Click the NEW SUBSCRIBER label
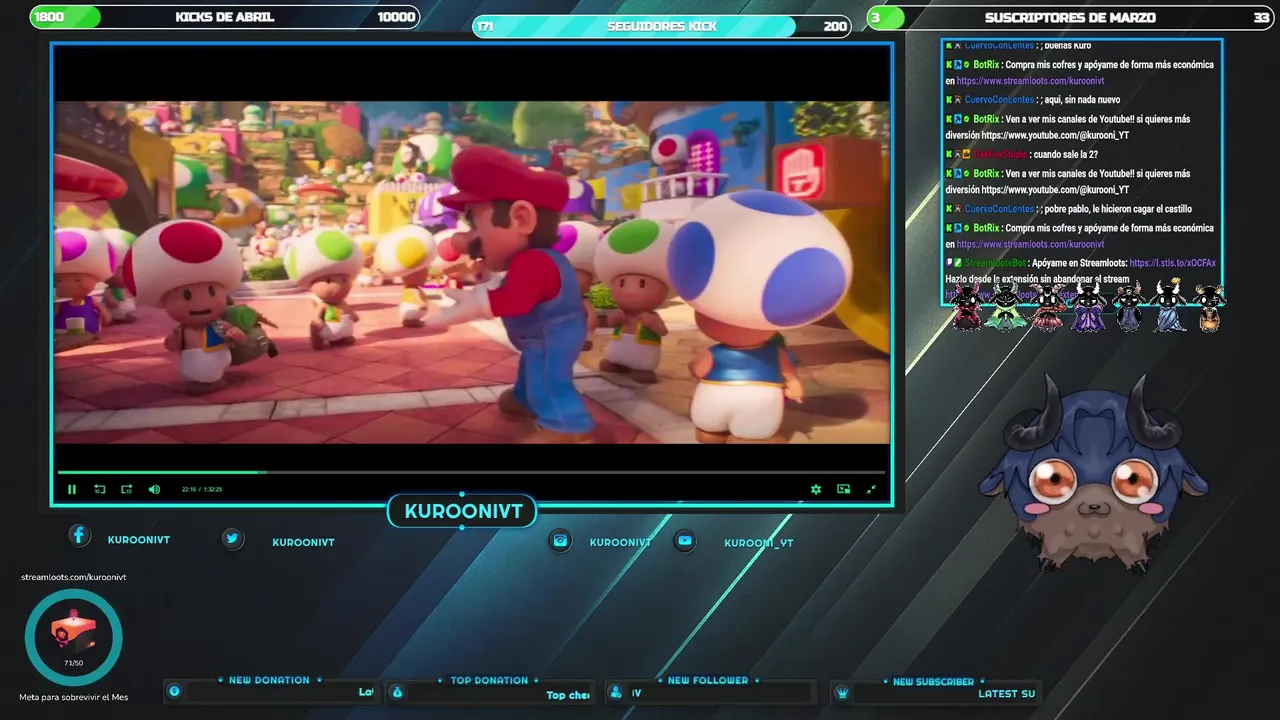The width and height of the screenshot is (1280, 720). coord(933,681)
